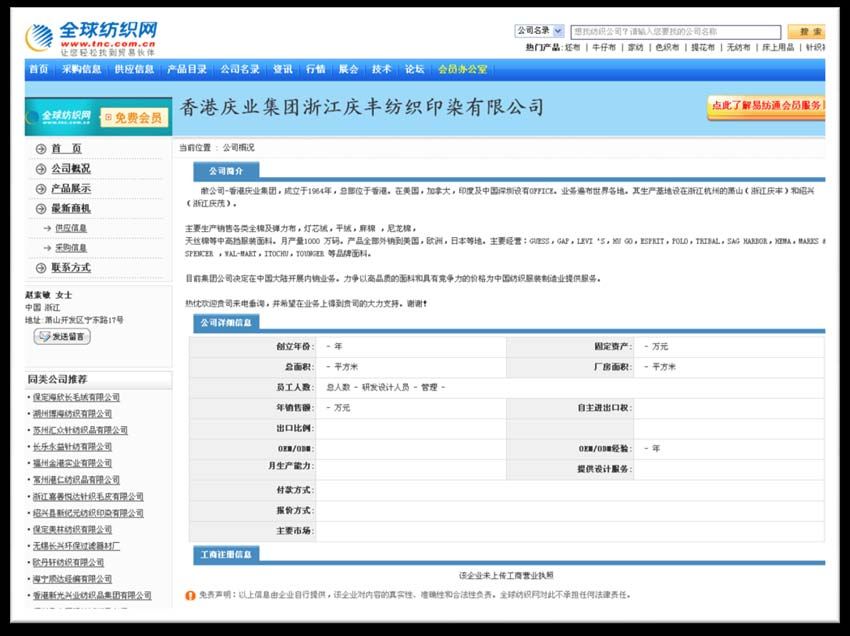The width and height of the screenshot is (850, 636).
Task: Open the 常州港仁纺织品有限公司 company link
Action: pos(76,480)
